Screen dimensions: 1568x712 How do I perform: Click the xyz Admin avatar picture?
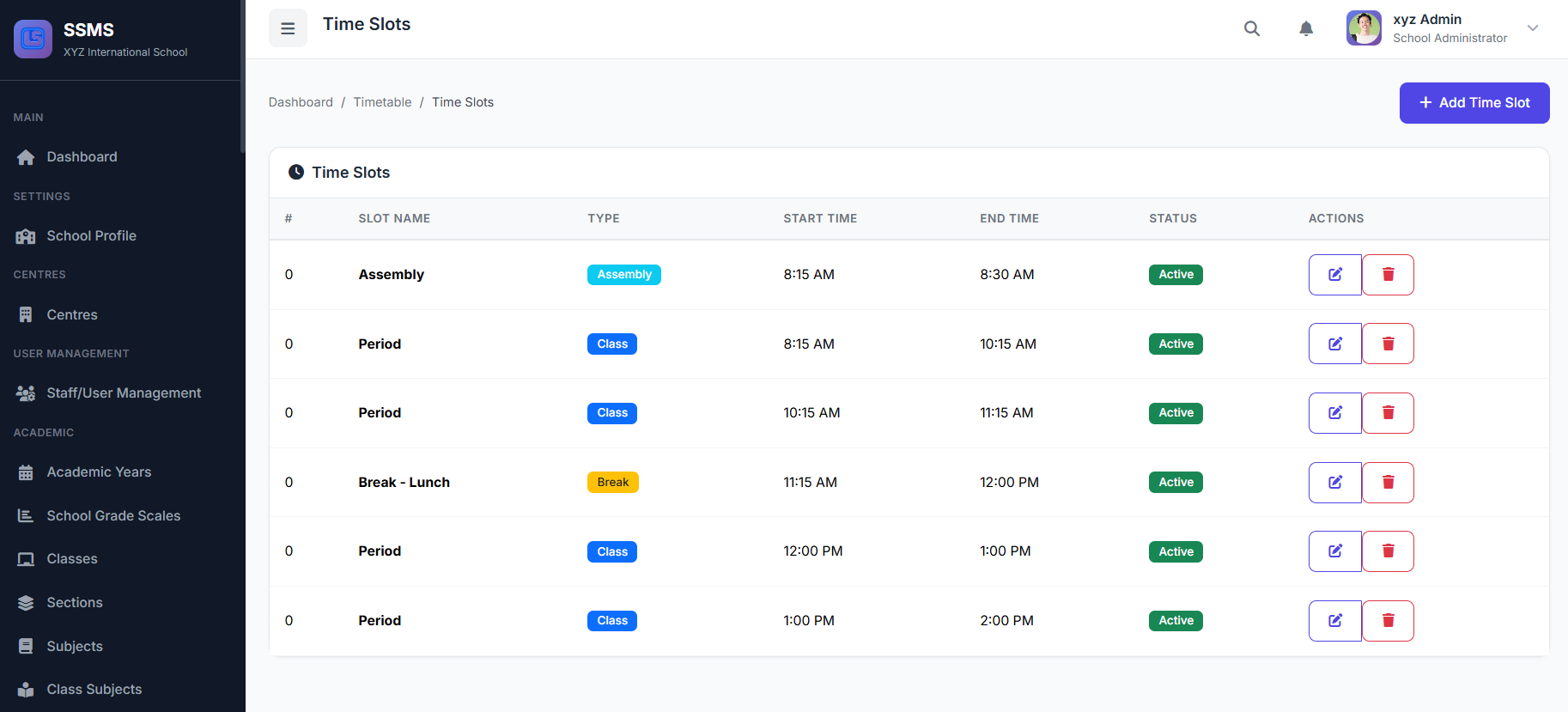(1364, 28)
